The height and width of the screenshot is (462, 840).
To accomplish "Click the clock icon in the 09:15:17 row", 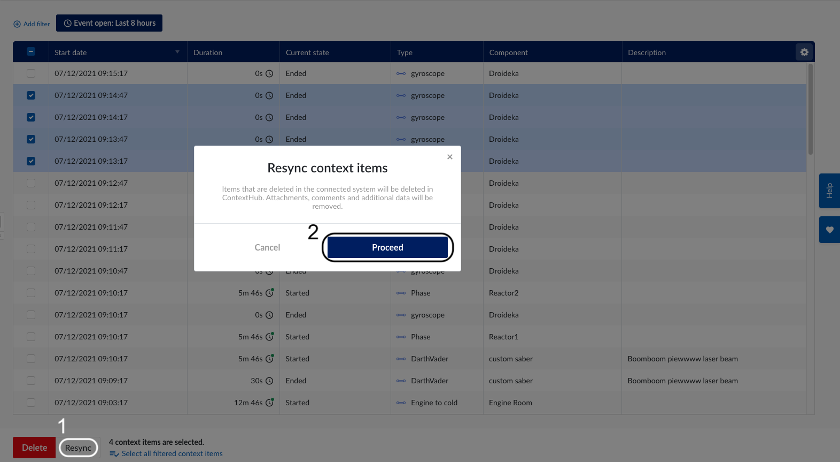I will pos(269,74).
